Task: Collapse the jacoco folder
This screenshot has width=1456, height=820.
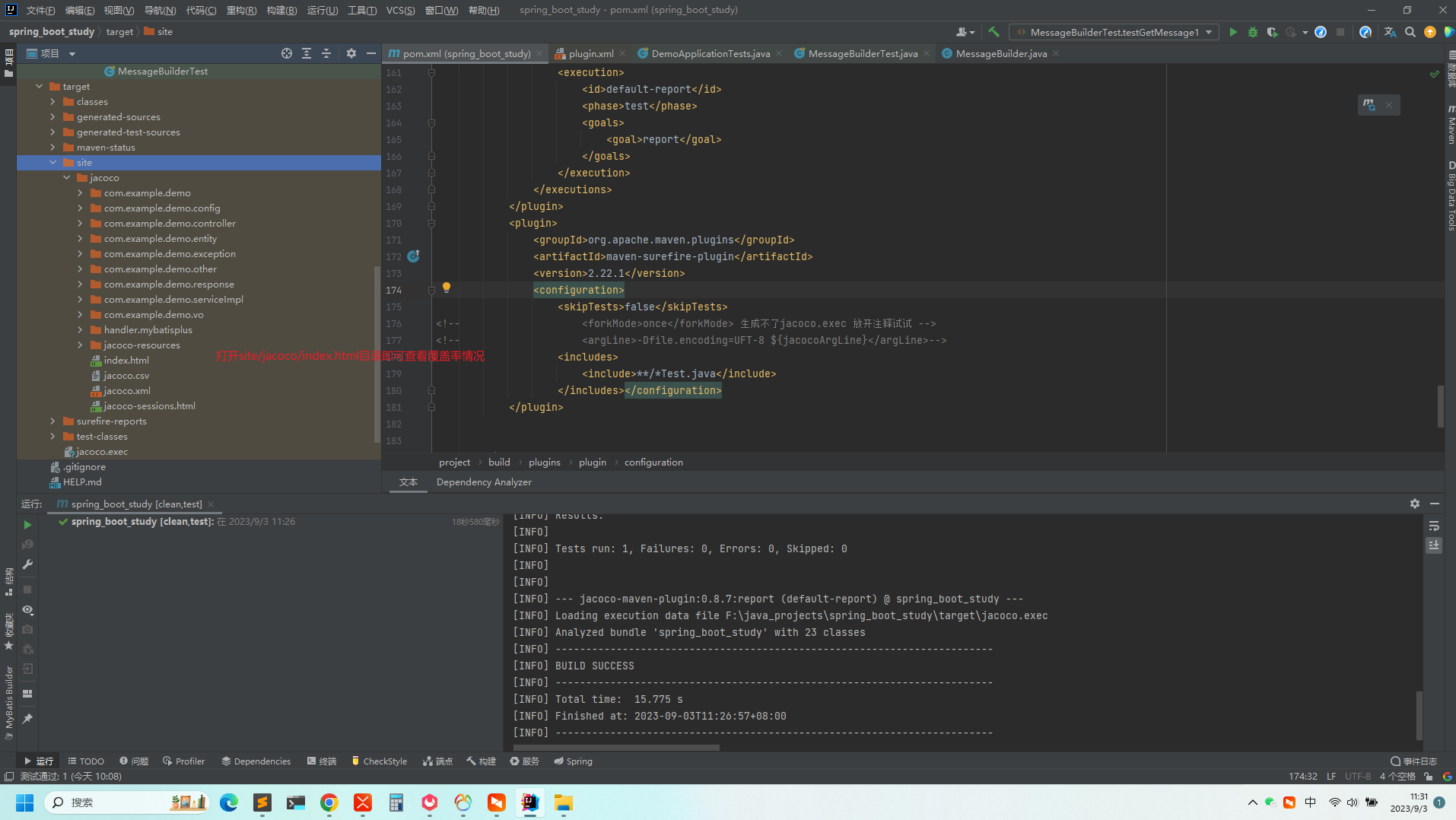Action: [66, 178]
